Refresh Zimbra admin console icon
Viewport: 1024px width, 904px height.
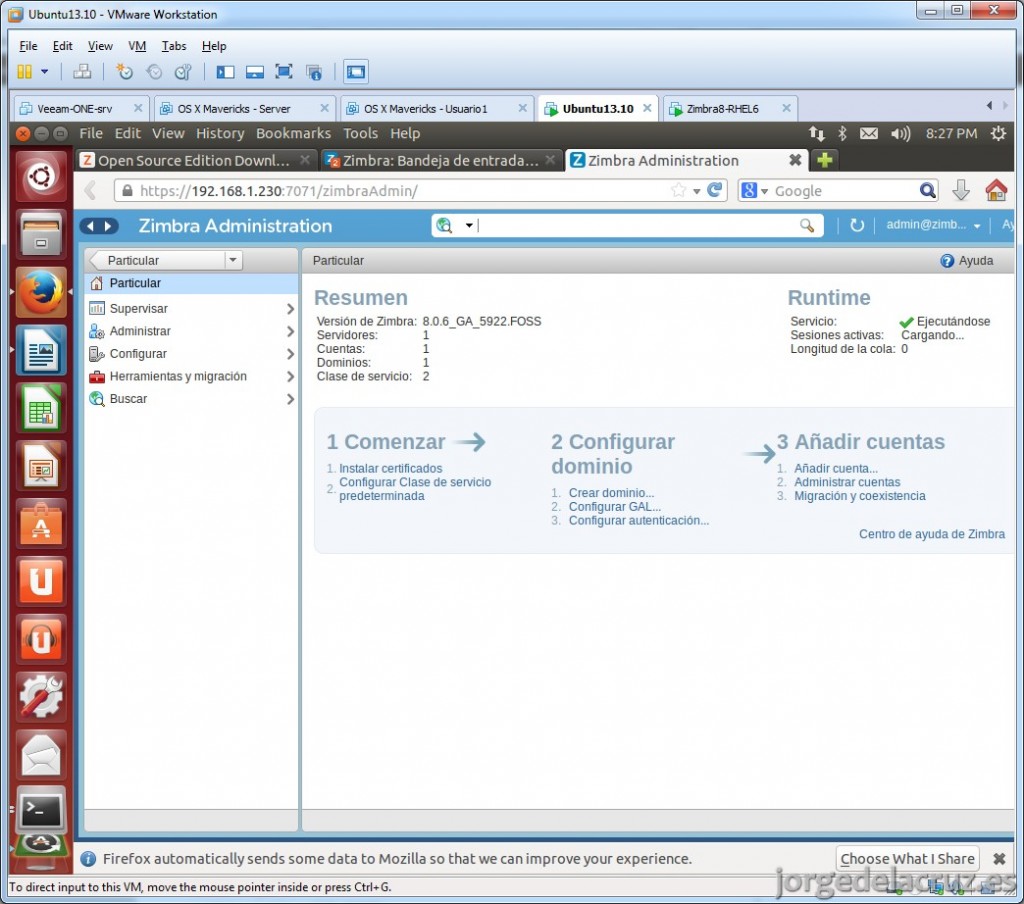coord(857,225)
